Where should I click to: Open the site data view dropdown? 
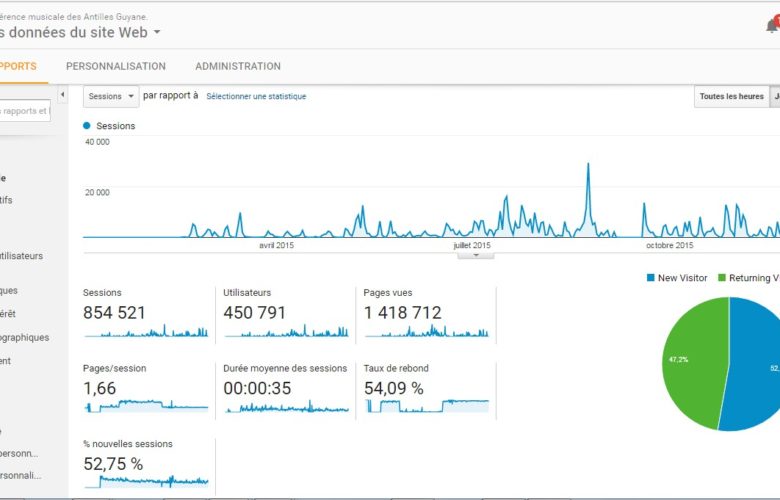(157, 32)
